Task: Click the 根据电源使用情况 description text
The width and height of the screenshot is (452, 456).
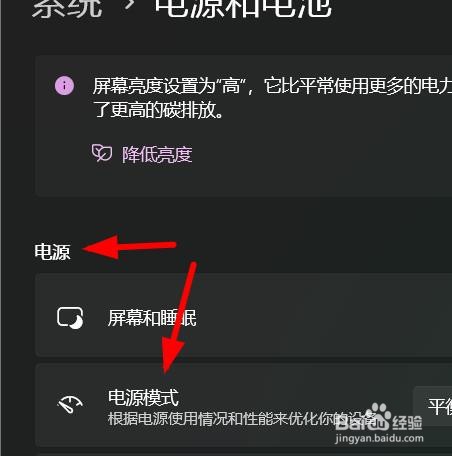Action: 241,419
